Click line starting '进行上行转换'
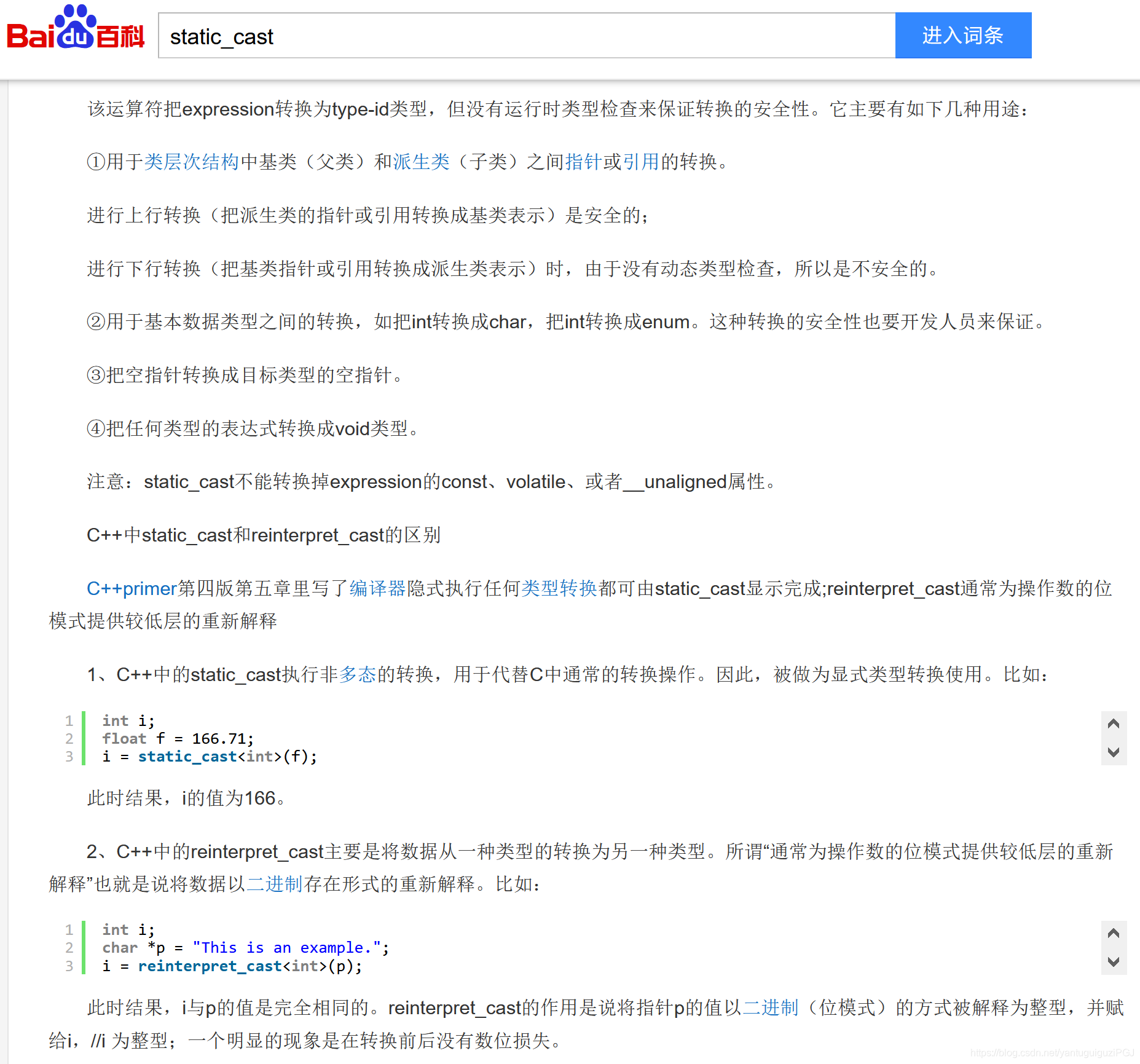The image size is (1140, 1064). (368, 215)
